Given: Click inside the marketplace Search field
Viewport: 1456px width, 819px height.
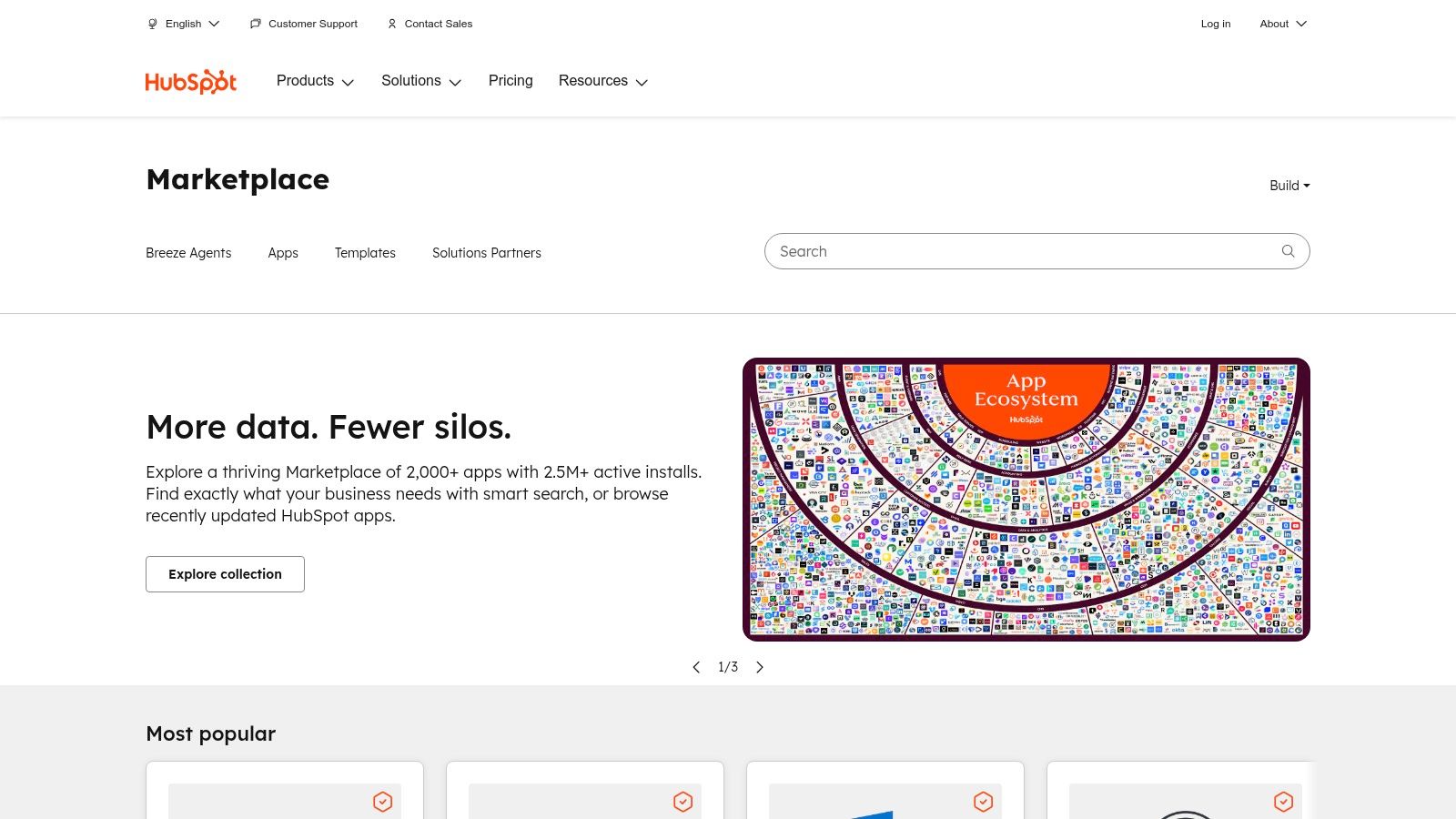Looking at the screenshot, I should (x=1001, y=251).
